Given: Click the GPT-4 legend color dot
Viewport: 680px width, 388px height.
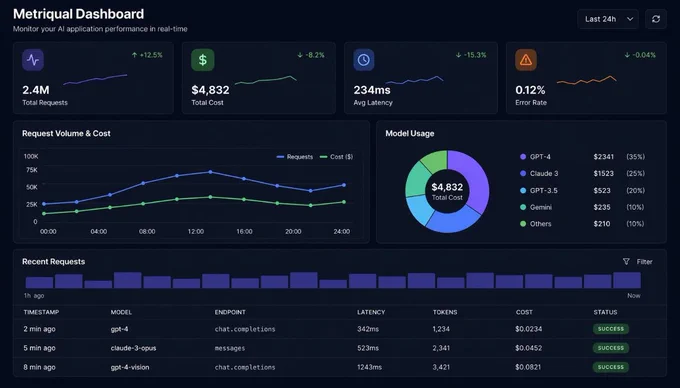Looking at the screenshot, I should pyautogui.click(x=523, y=157).
